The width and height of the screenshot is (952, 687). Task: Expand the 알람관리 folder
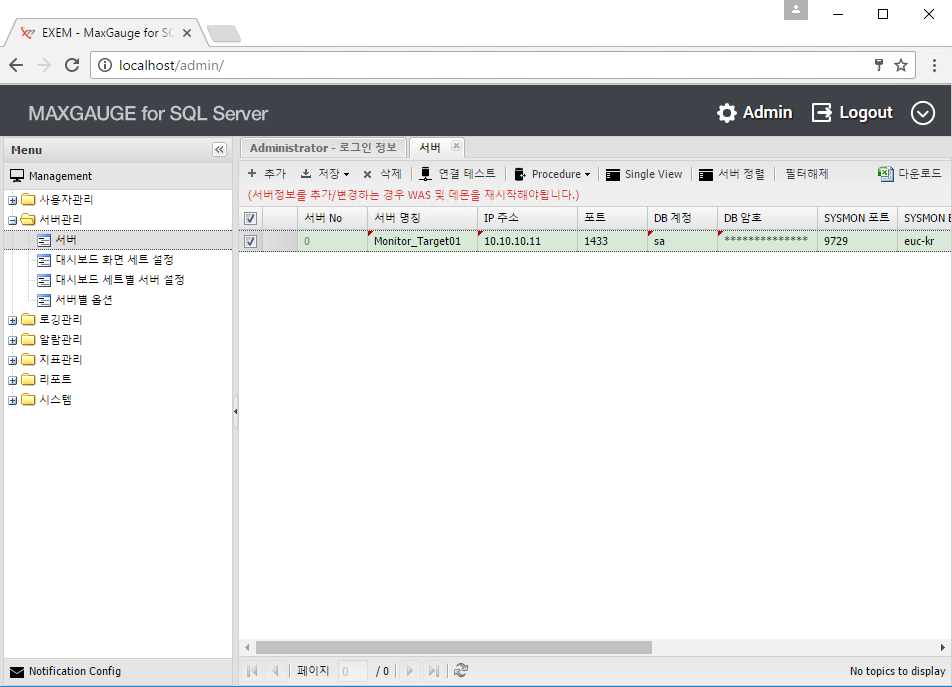click(x=12, y=340)
